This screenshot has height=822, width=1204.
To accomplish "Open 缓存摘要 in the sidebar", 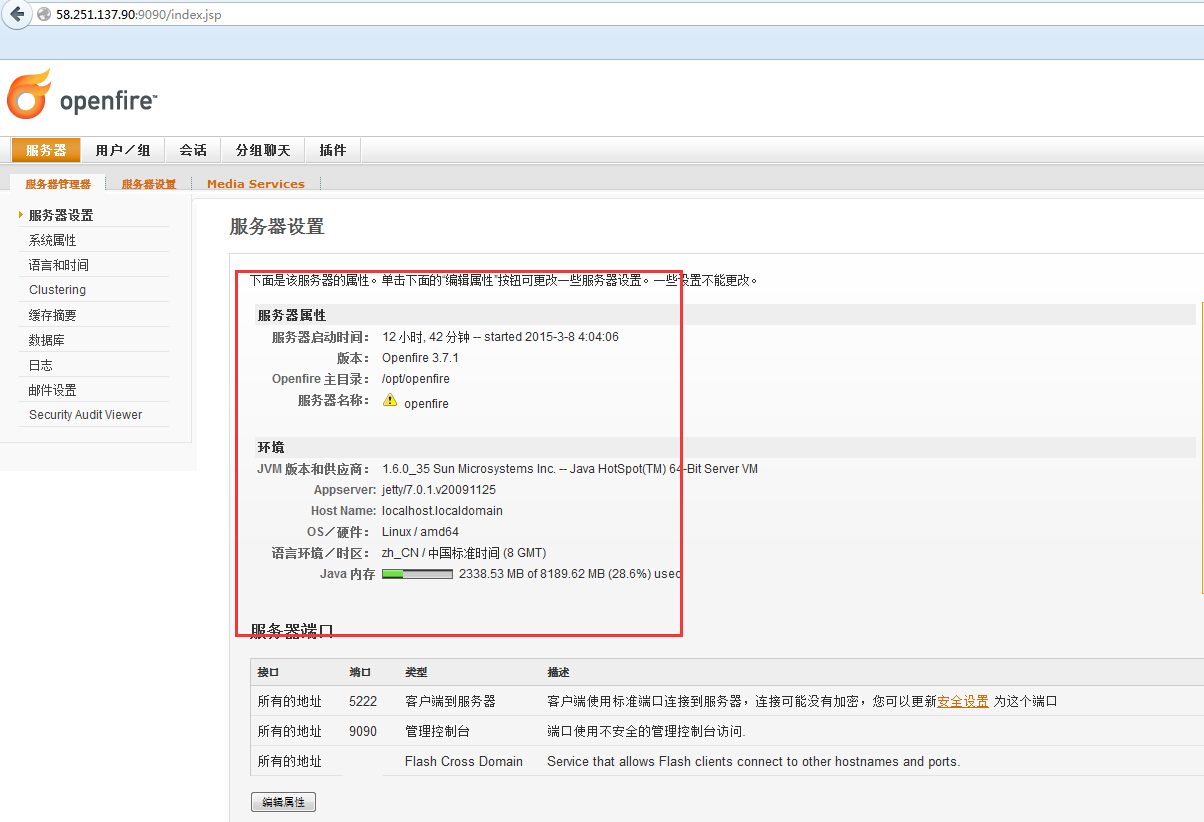I will (x=53, y=315).
